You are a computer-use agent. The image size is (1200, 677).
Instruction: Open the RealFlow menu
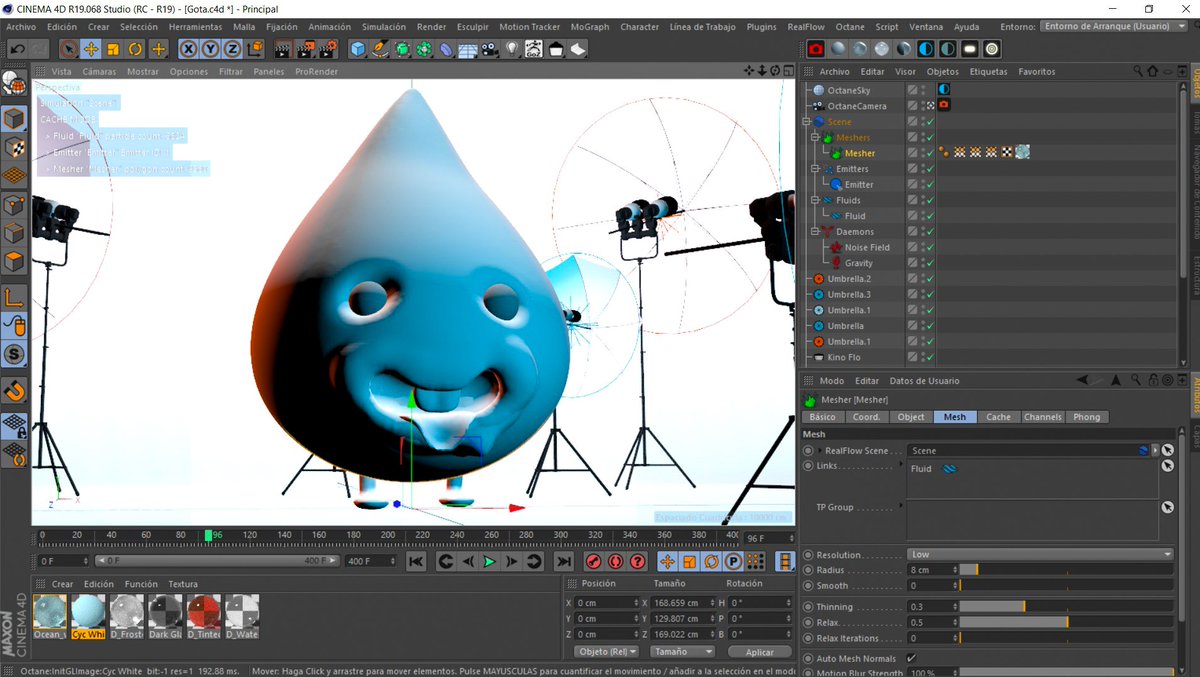806,27
